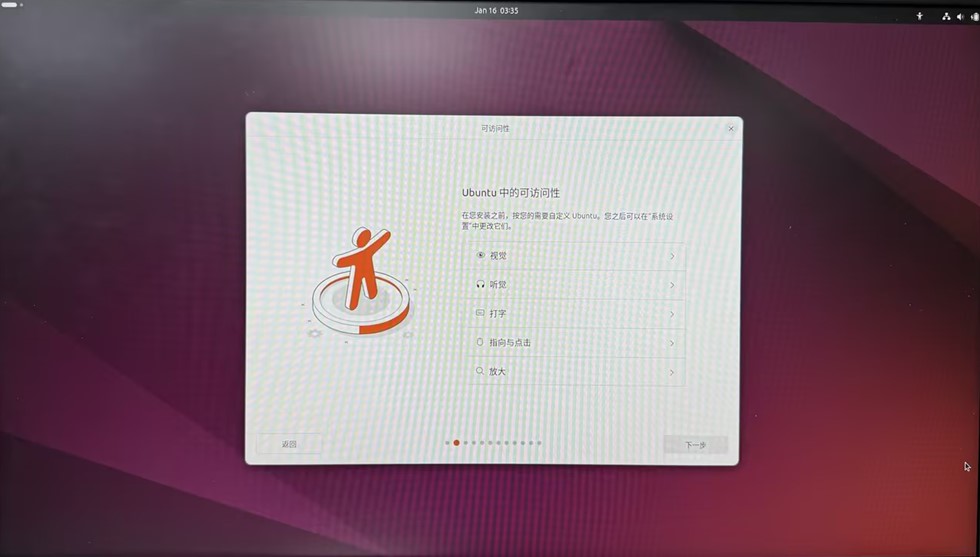Click the volume speaker icon in the top bar

960,17
